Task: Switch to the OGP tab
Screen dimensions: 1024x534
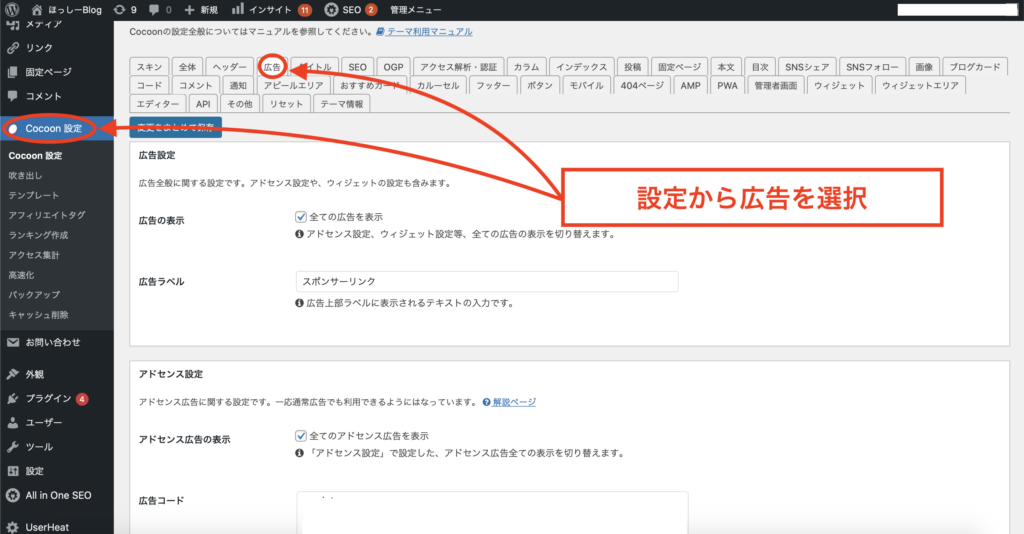Action: (x=393, y=67)
